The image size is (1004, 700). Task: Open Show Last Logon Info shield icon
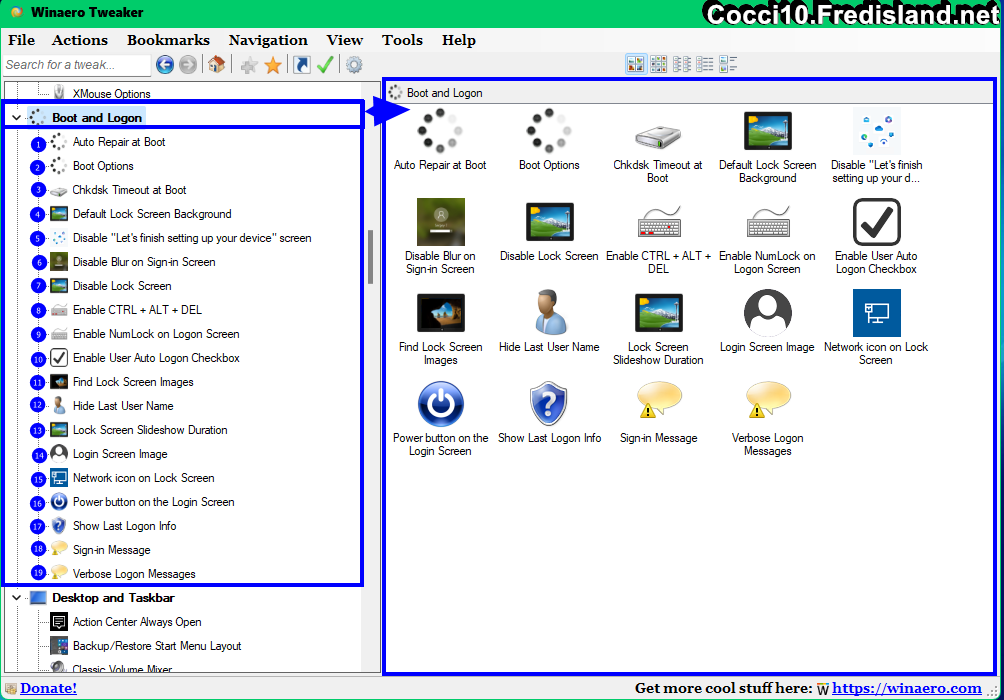coord(549,403)
